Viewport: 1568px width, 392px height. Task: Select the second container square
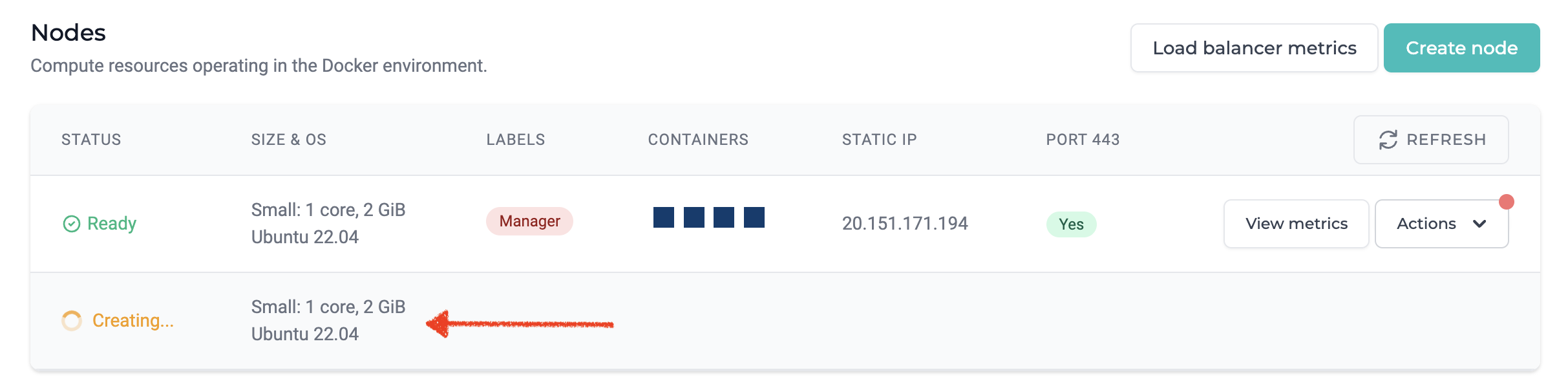pos(694,217)
